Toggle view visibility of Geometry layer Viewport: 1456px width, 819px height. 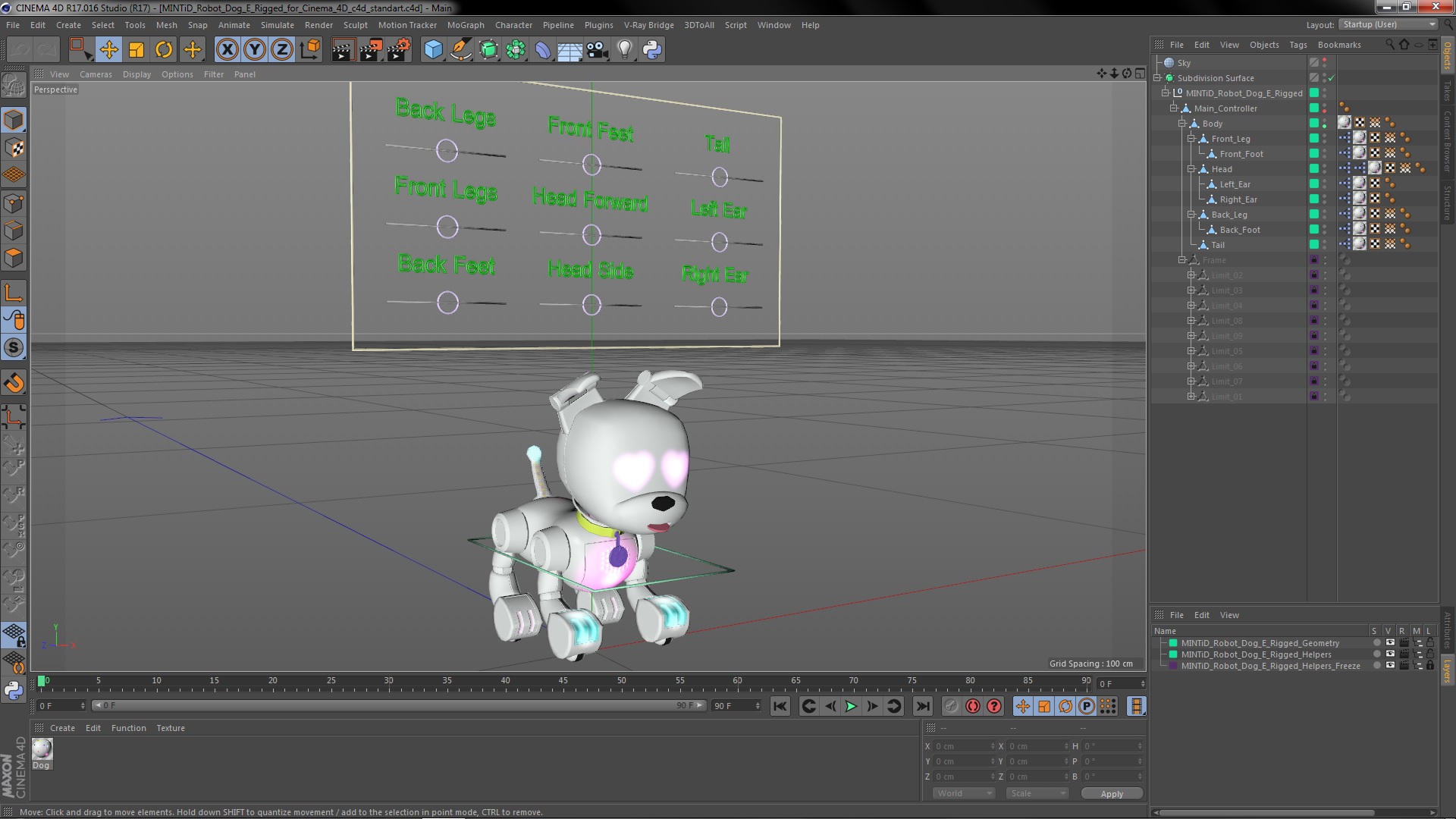click(1390, 643)
